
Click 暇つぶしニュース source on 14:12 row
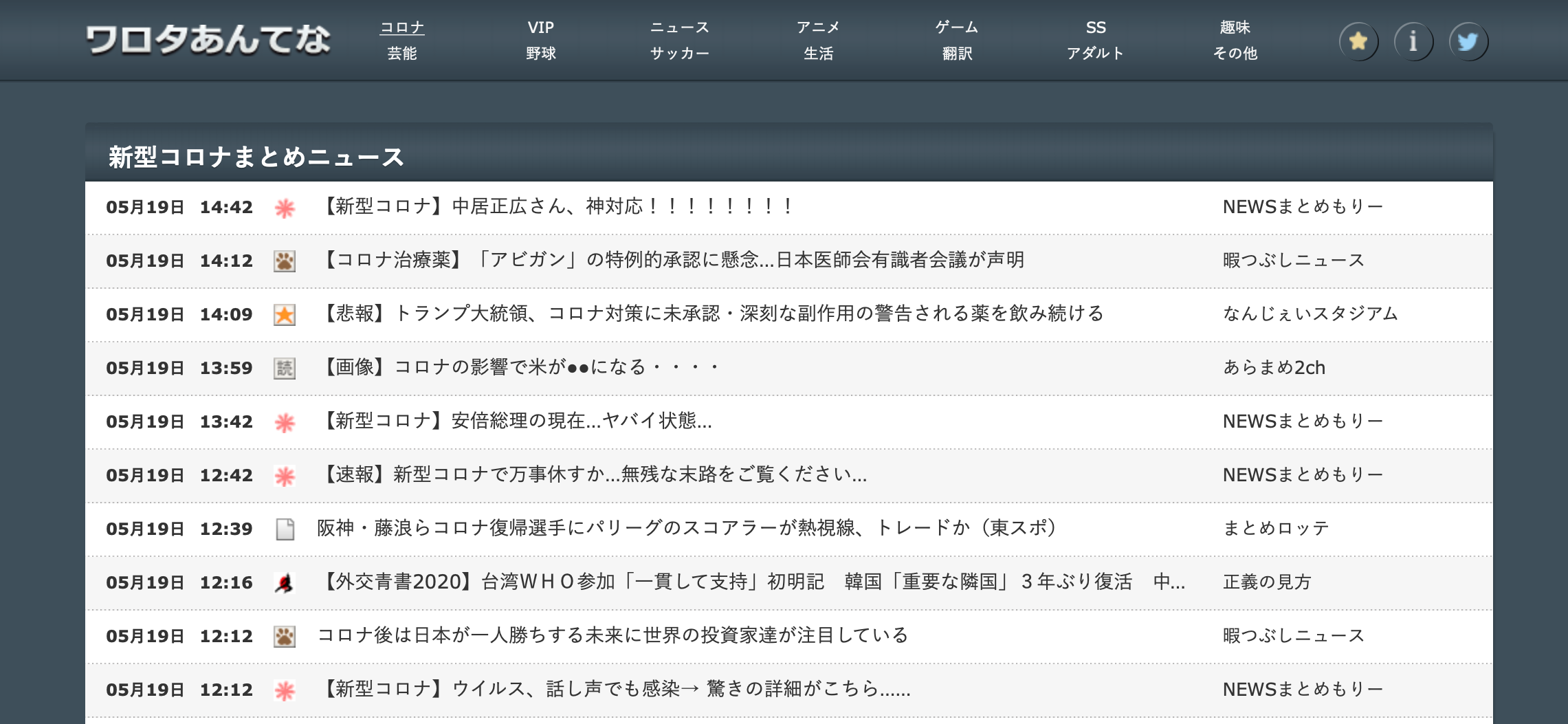pos(1293,260)
